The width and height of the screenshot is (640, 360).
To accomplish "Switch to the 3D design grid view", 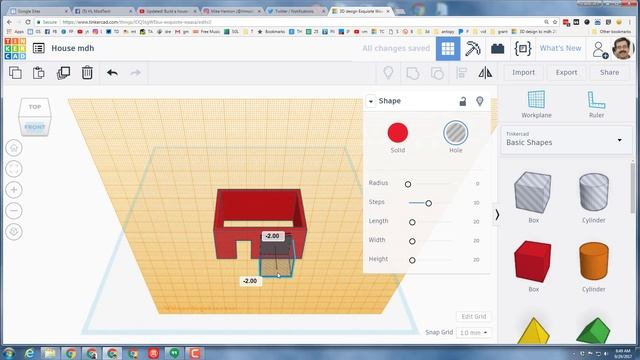I will 448,49.
